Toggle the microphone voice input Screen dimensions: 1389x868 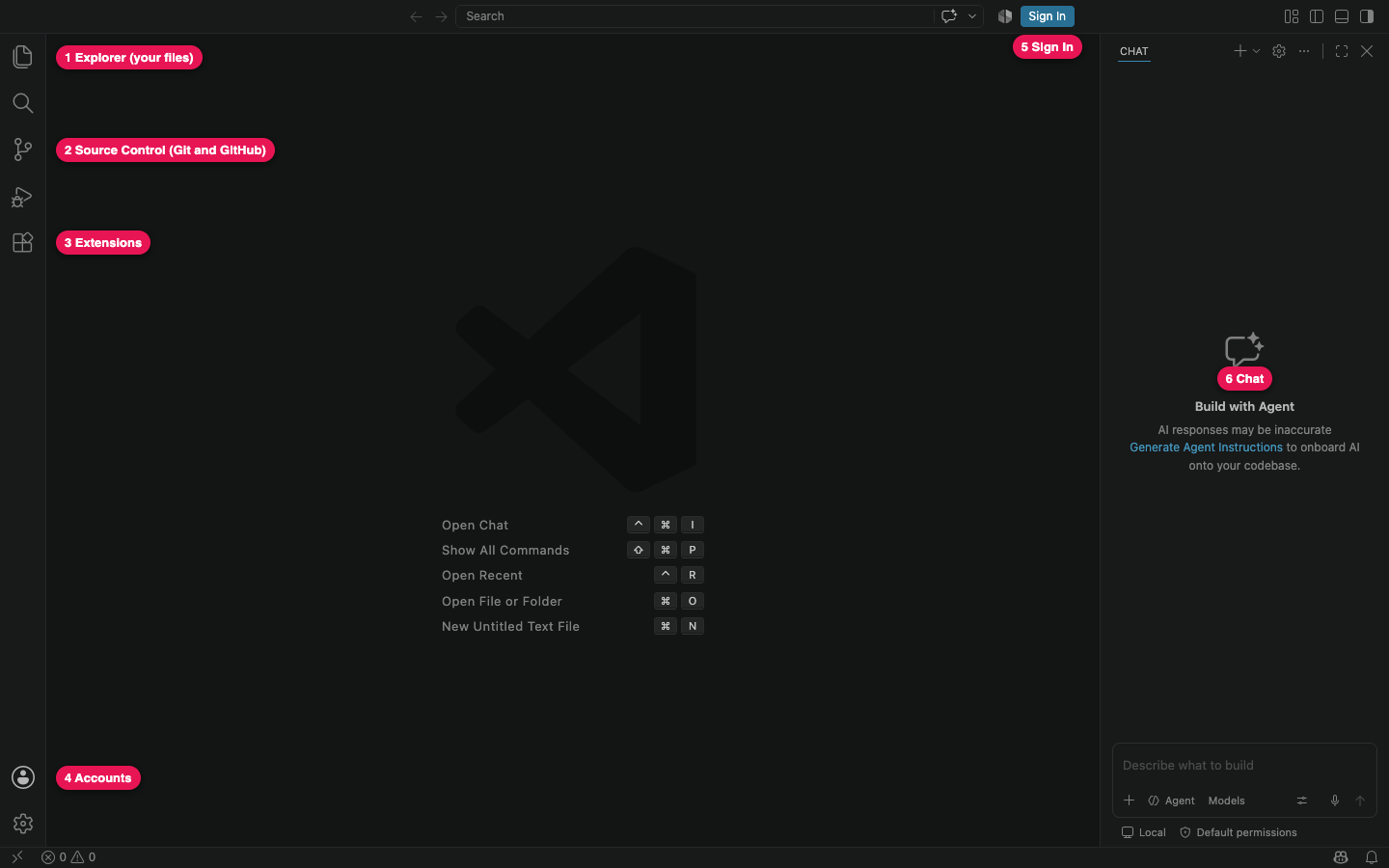(x=1335, y=800)
